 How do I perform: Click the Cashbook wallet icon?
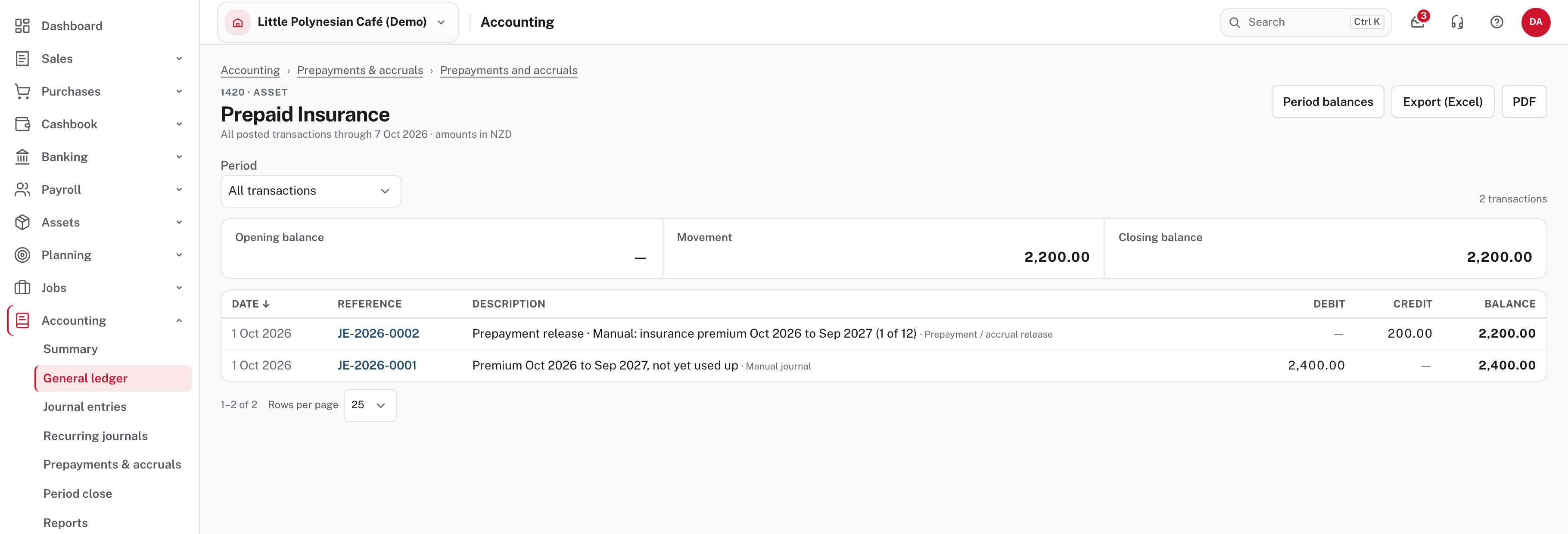tap(22, 124)
